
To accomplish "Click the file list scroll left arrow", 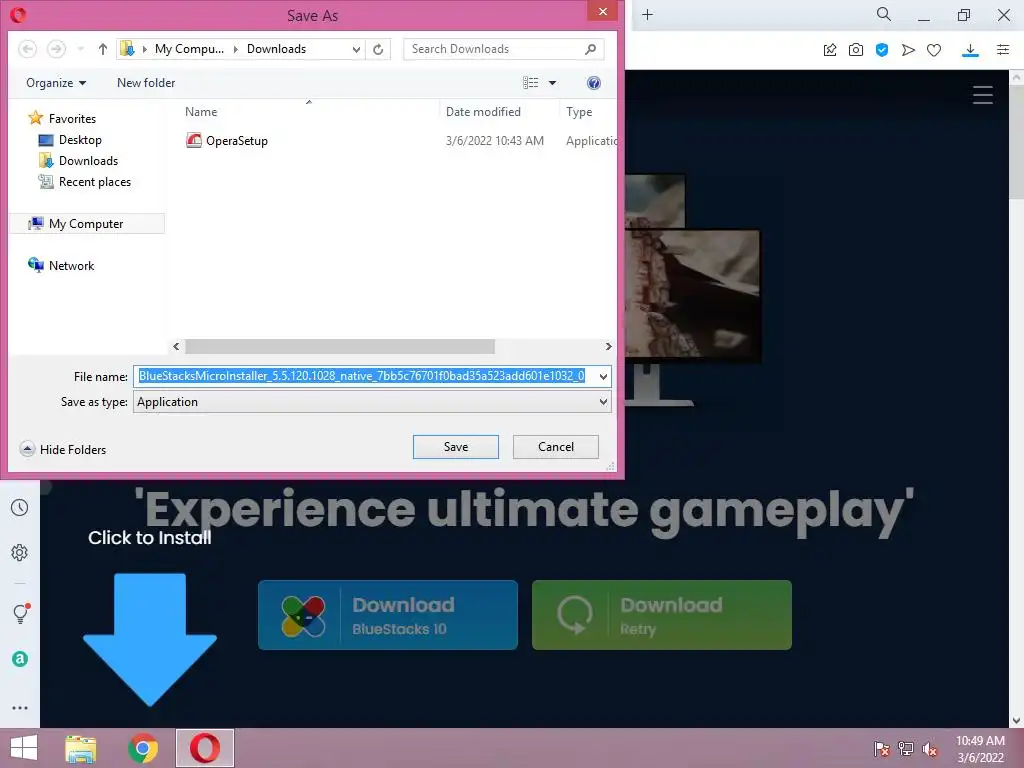I will click(x=176, y=346).
